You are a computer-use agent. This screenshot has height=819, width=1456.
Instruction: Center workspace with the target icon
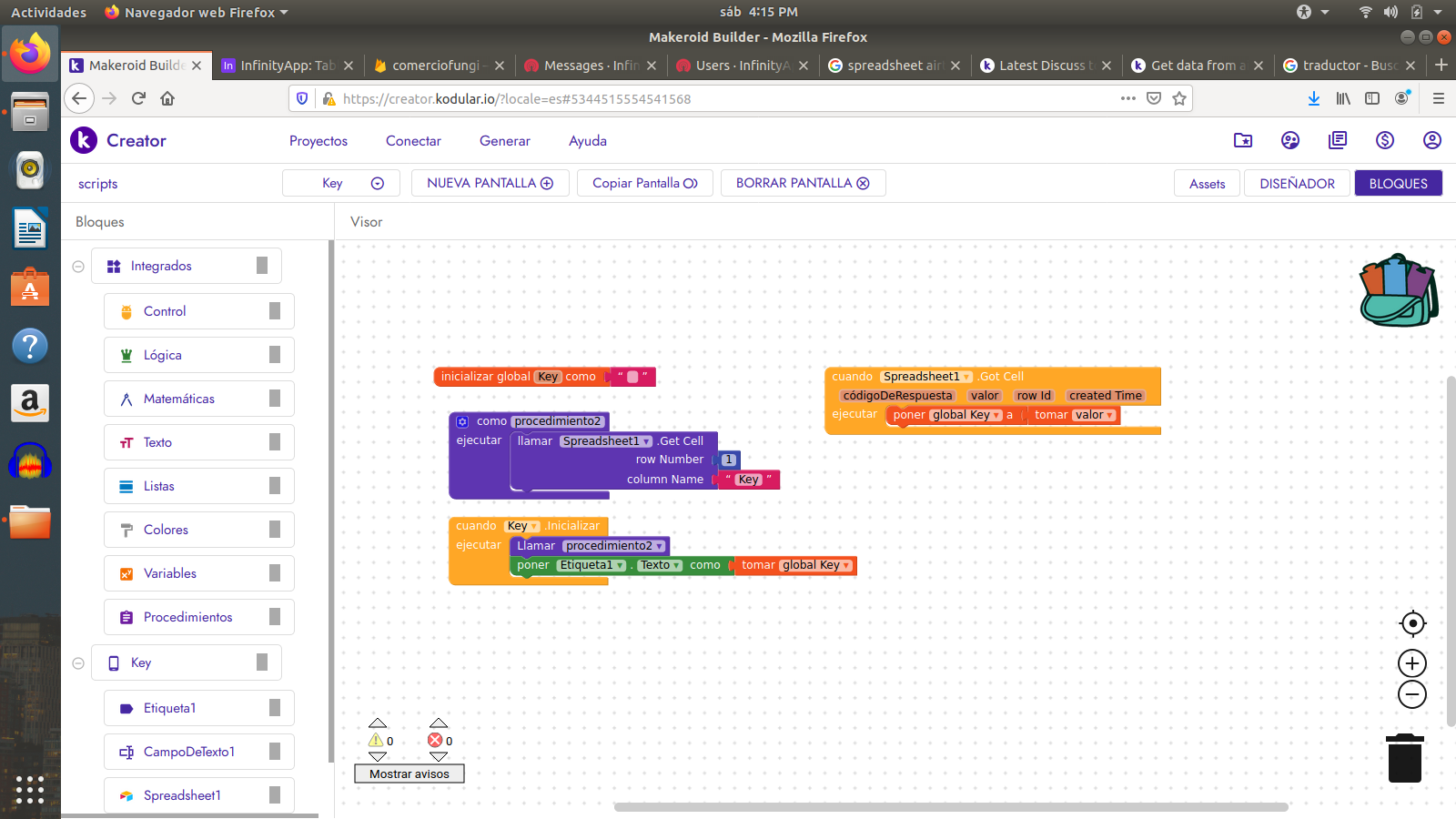pos(1412,623)
